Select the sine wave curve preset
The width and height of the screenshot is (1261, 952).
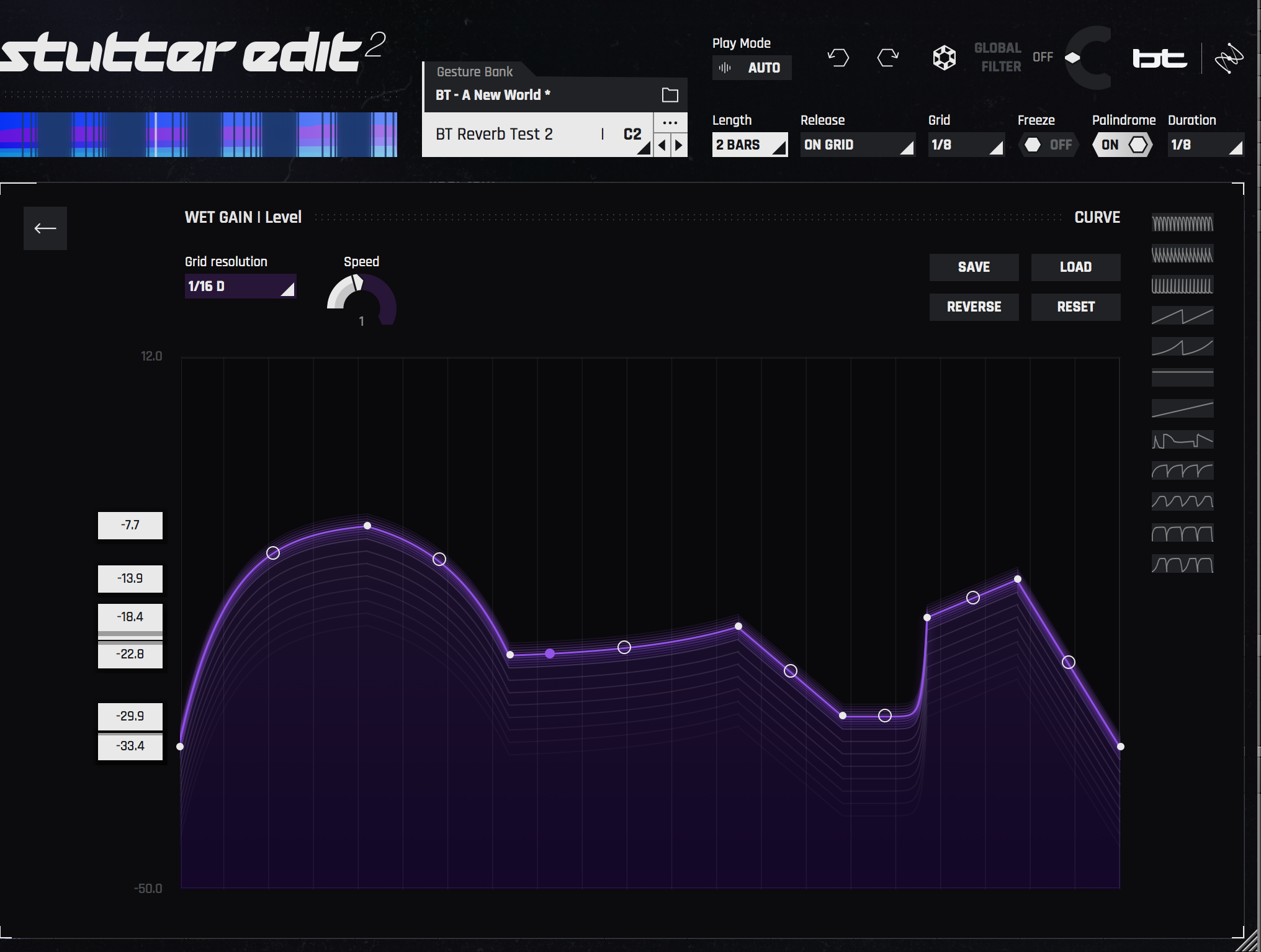pyautogui.click(x=1182, y=501)
